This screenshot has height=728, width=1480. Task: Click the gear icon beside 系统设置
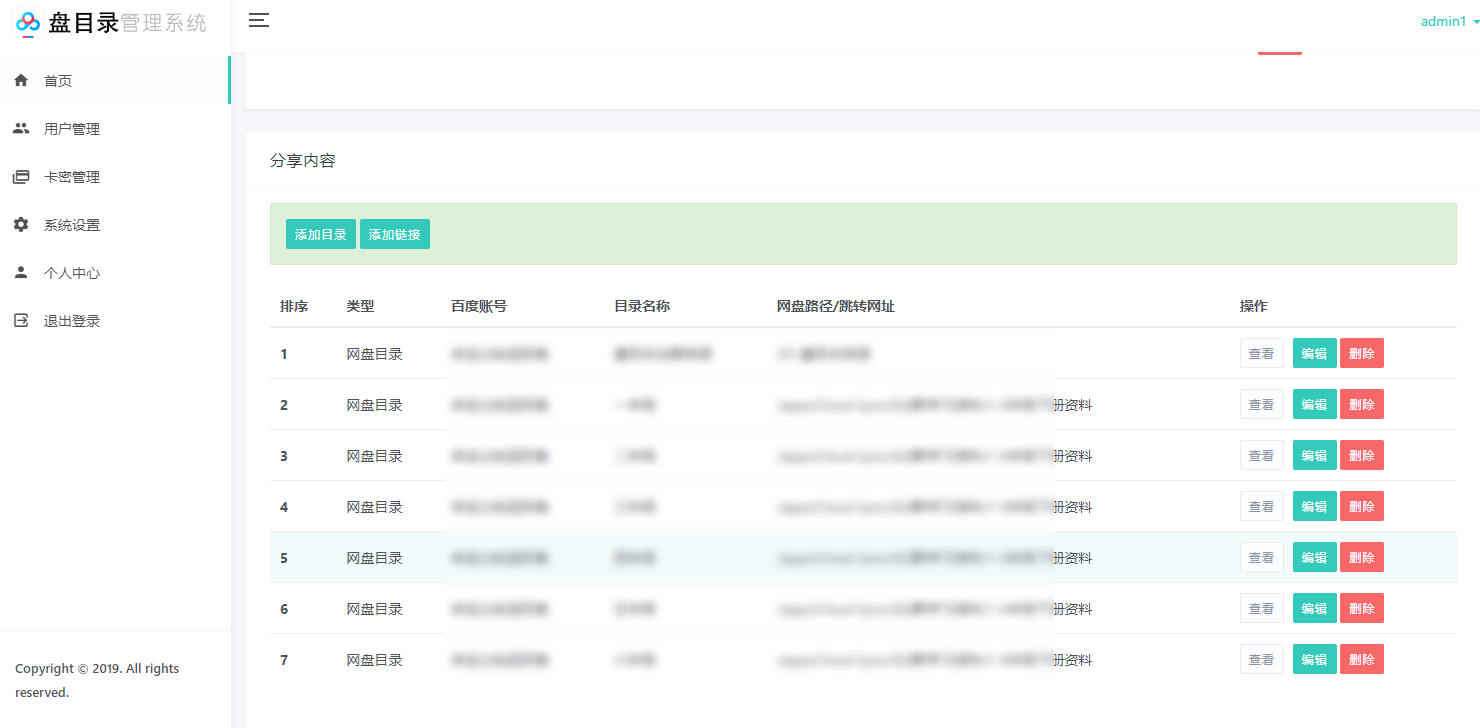coord(21,225)
